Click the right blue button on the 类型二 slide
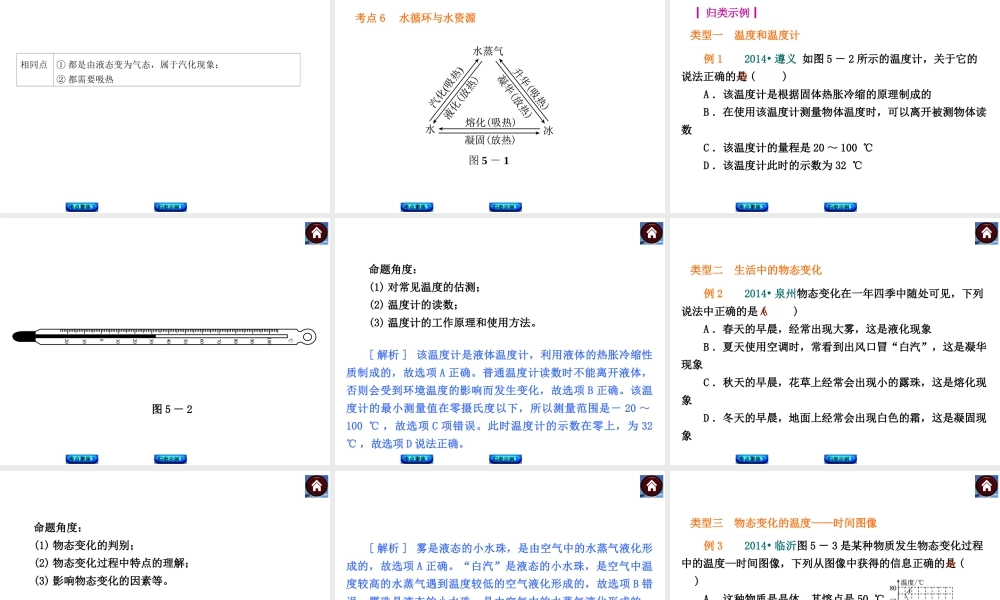Screen dimensions: 1000x600 [841, 458]
